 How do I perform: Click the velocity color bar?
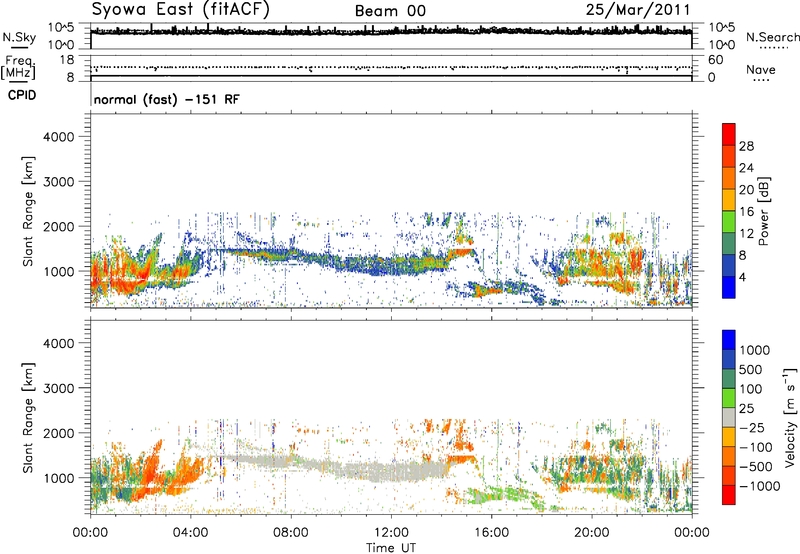point(729,417)
